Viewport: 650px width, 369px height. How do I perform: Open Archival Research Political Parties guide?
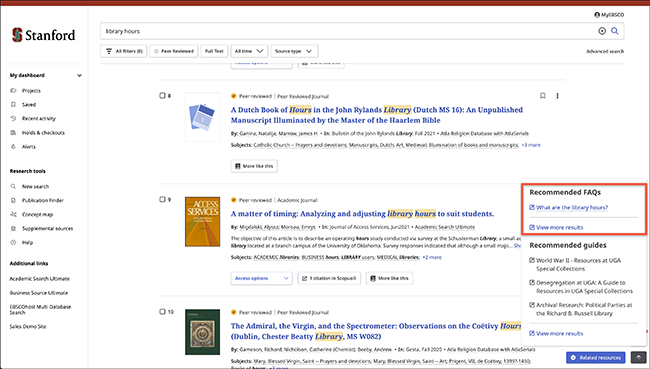[584, 309]
